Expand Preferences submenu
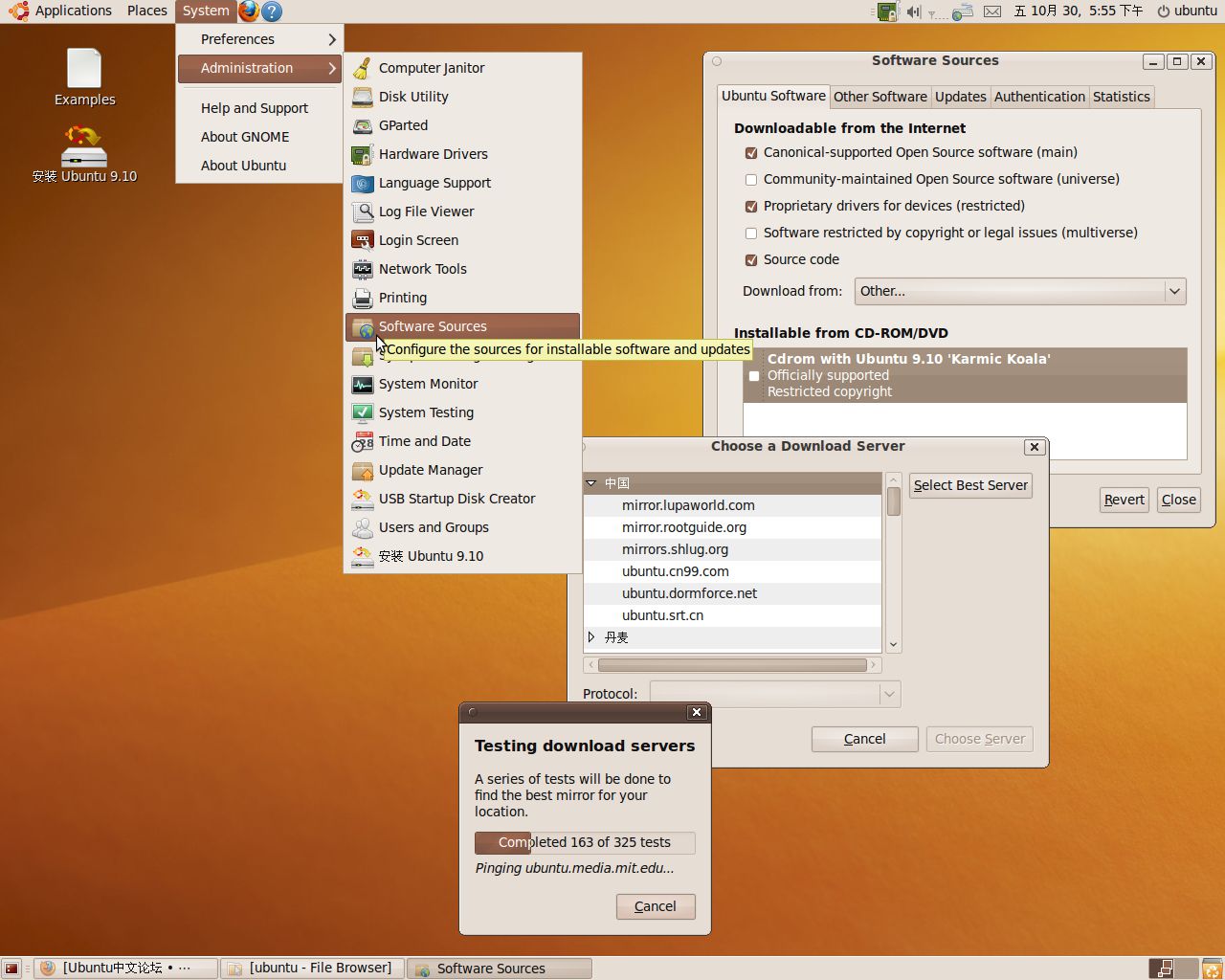1225x980 pixels. tap(258, 39)
